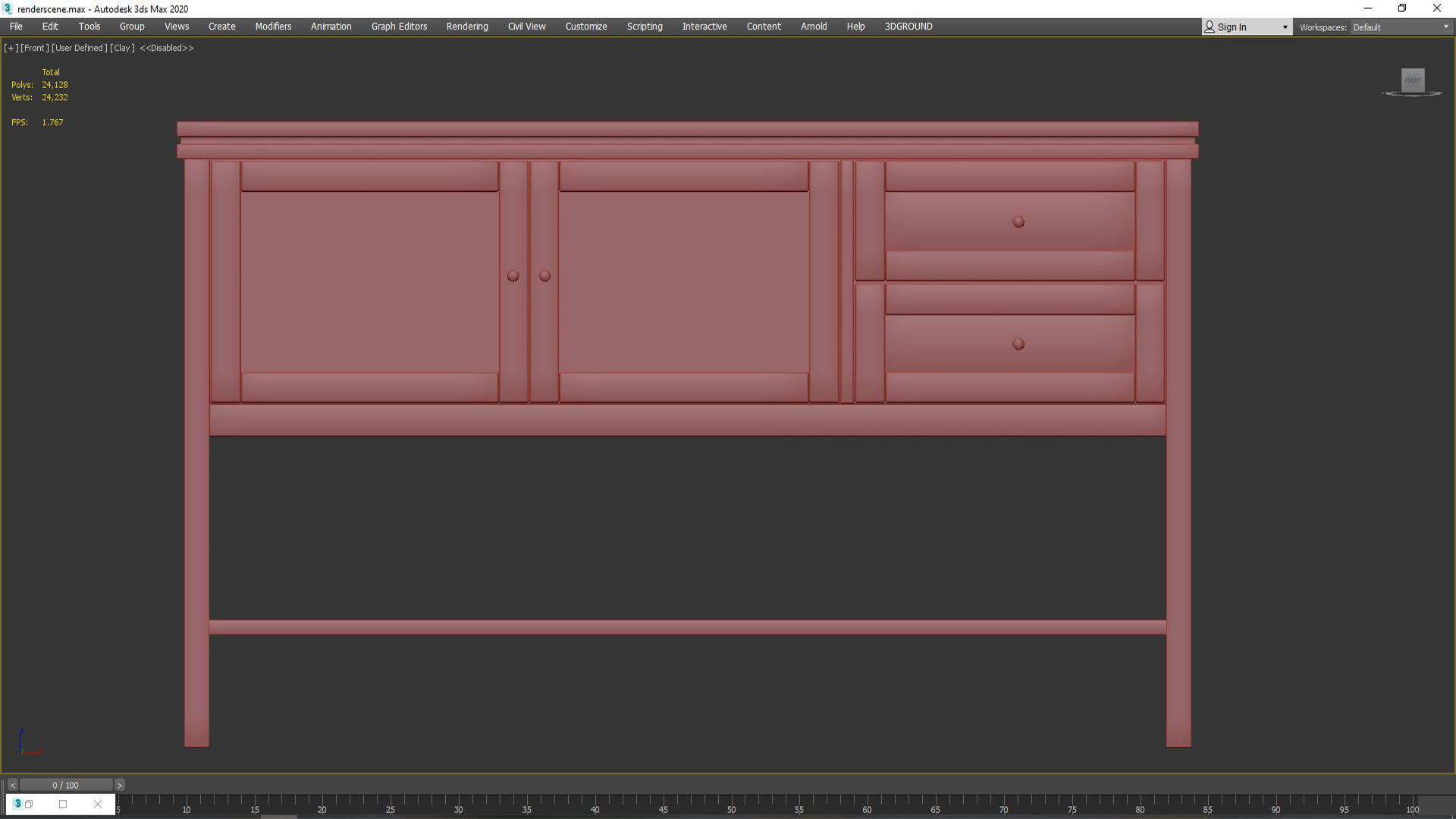Screen dimensions: 1456x819
Task: Open the Rendering menu
Action: click(x=467, y=27)
